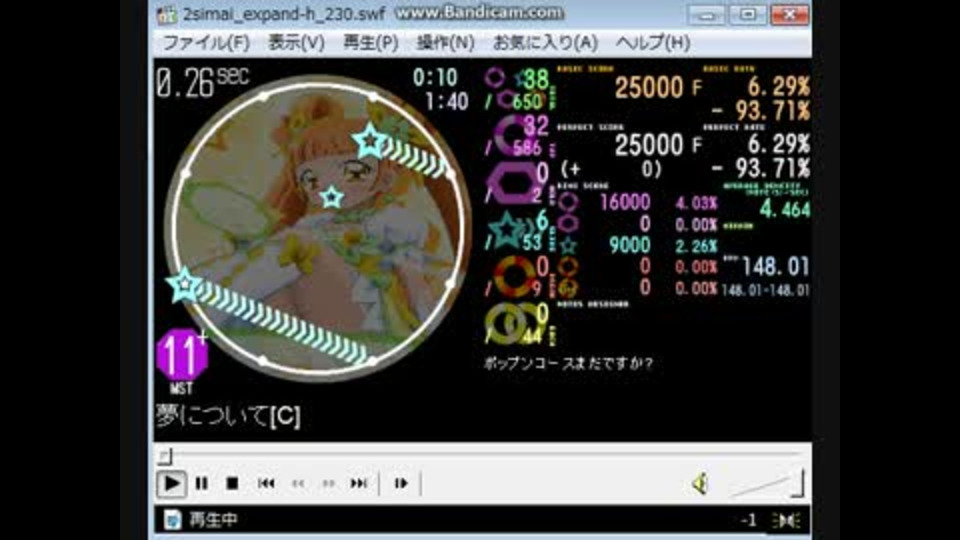Open the 操作(N) menu
Viewport: 960px width, 540px height.
click(x=445, y=43)
